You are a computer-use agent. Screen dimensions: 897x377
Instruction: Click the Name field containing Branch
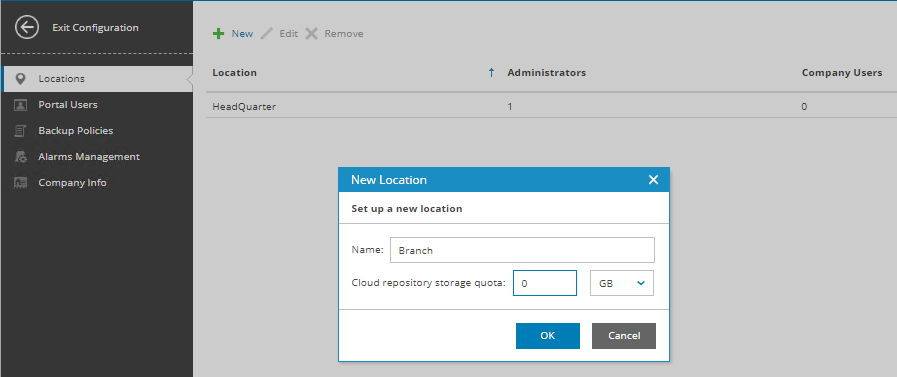click(x=522, y=250)
